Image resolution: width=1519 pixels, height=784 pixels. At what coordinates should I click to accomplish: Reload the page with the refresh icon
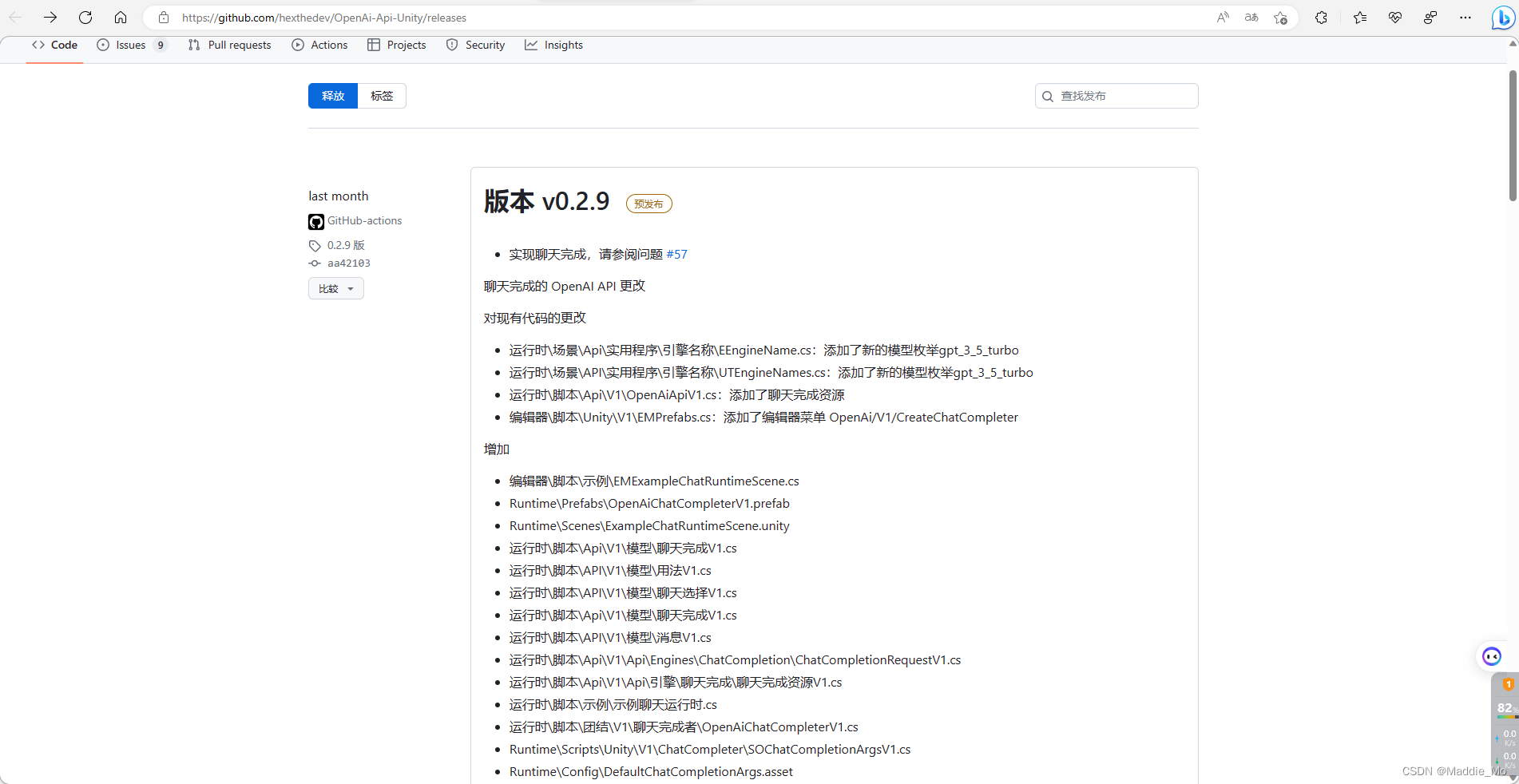(x=85, y=18)
